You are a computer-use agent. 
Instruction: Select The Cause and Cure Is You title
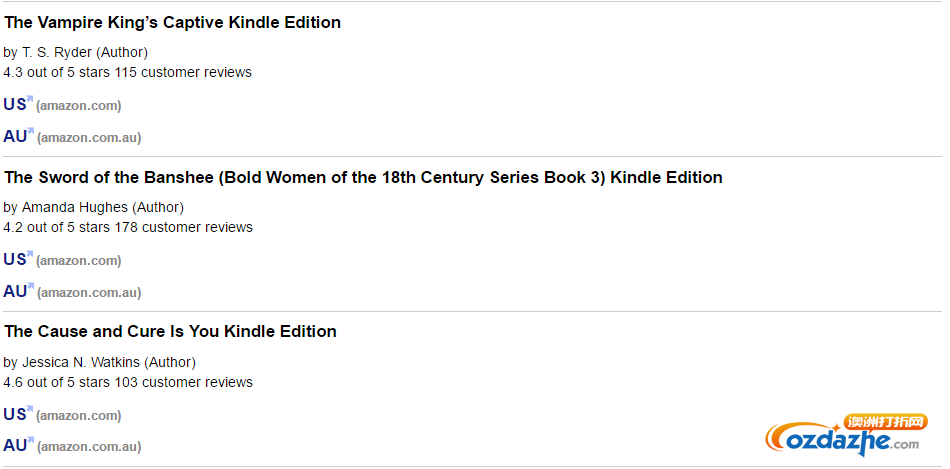click(170, 331)
